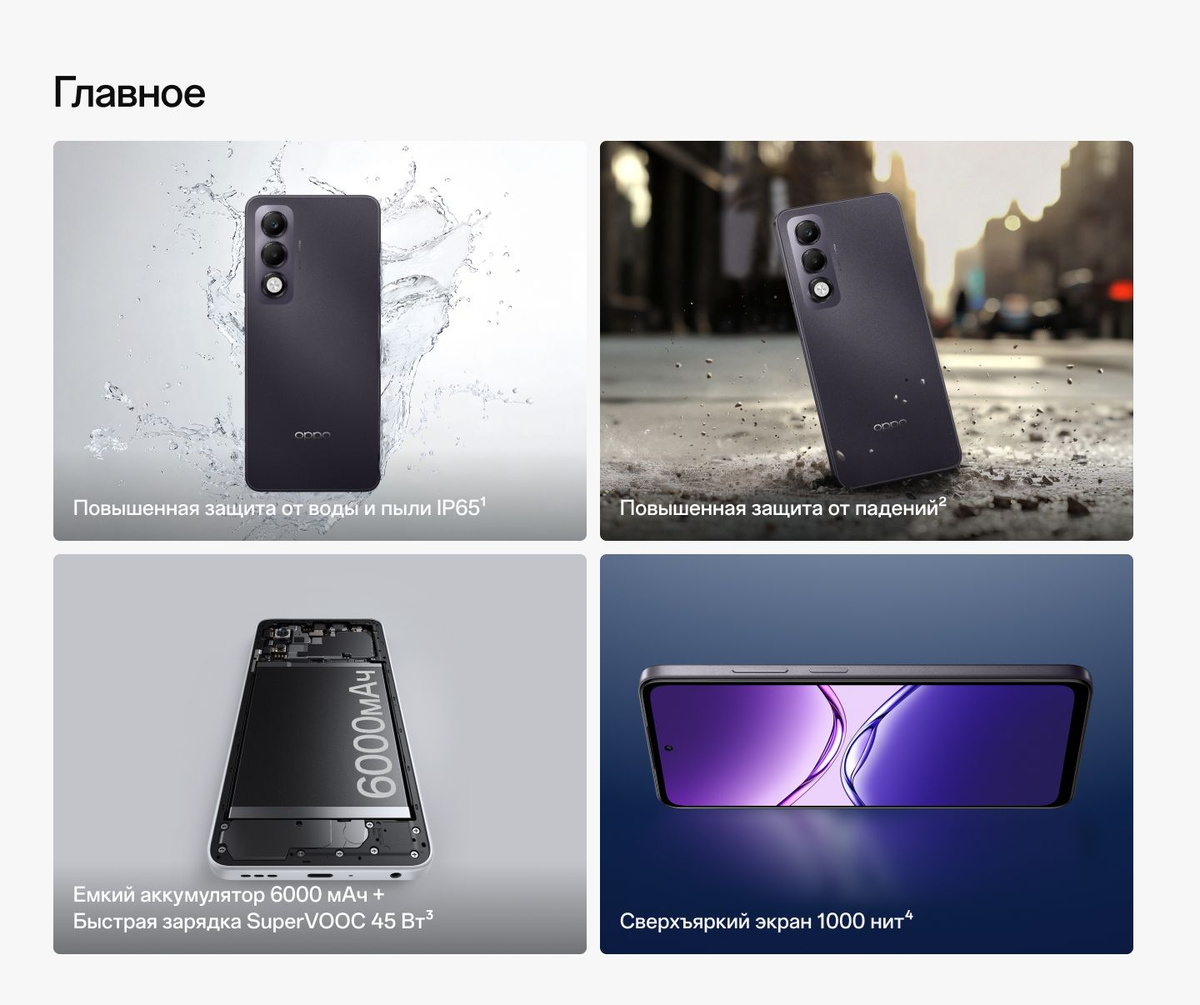
Task: Click the ring flash on the falling phone
Action: pos(820,291)
